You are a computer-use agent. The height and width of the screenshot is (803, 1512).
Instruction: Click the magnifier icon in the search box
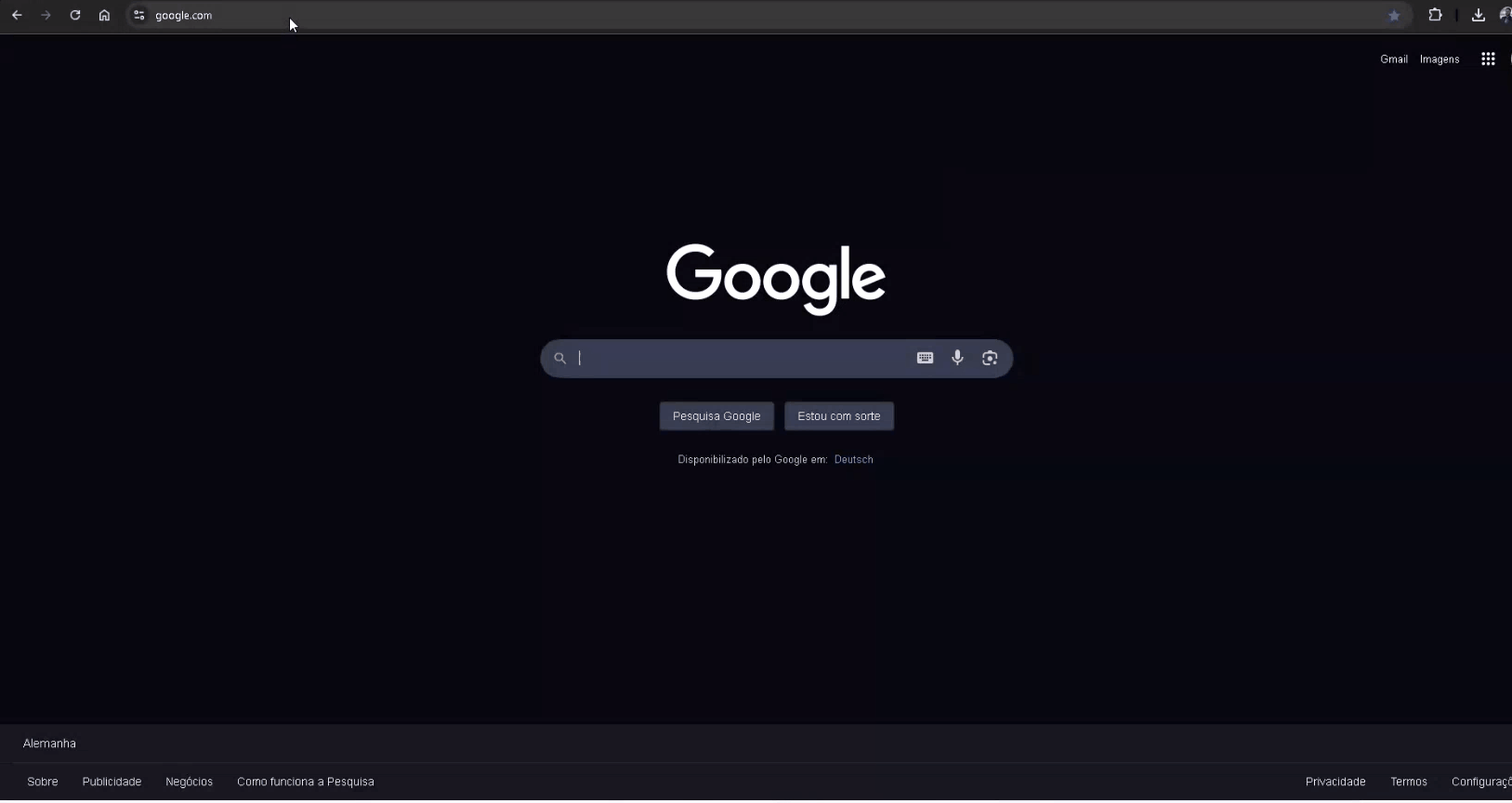559,359
